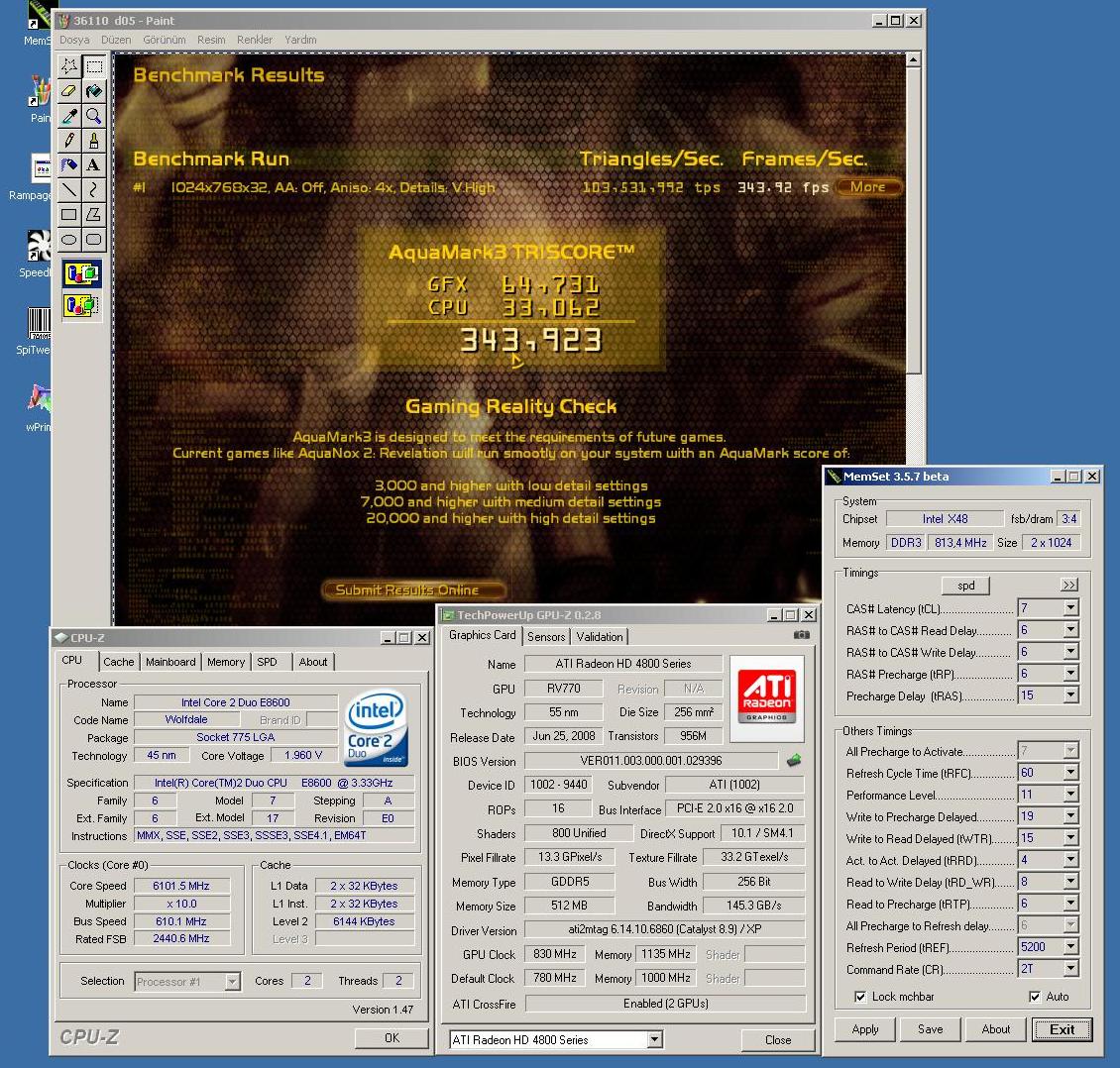Screen dimensions: 1120x1068
Task: Select the Ellipse shape tool
Action: 69,239
